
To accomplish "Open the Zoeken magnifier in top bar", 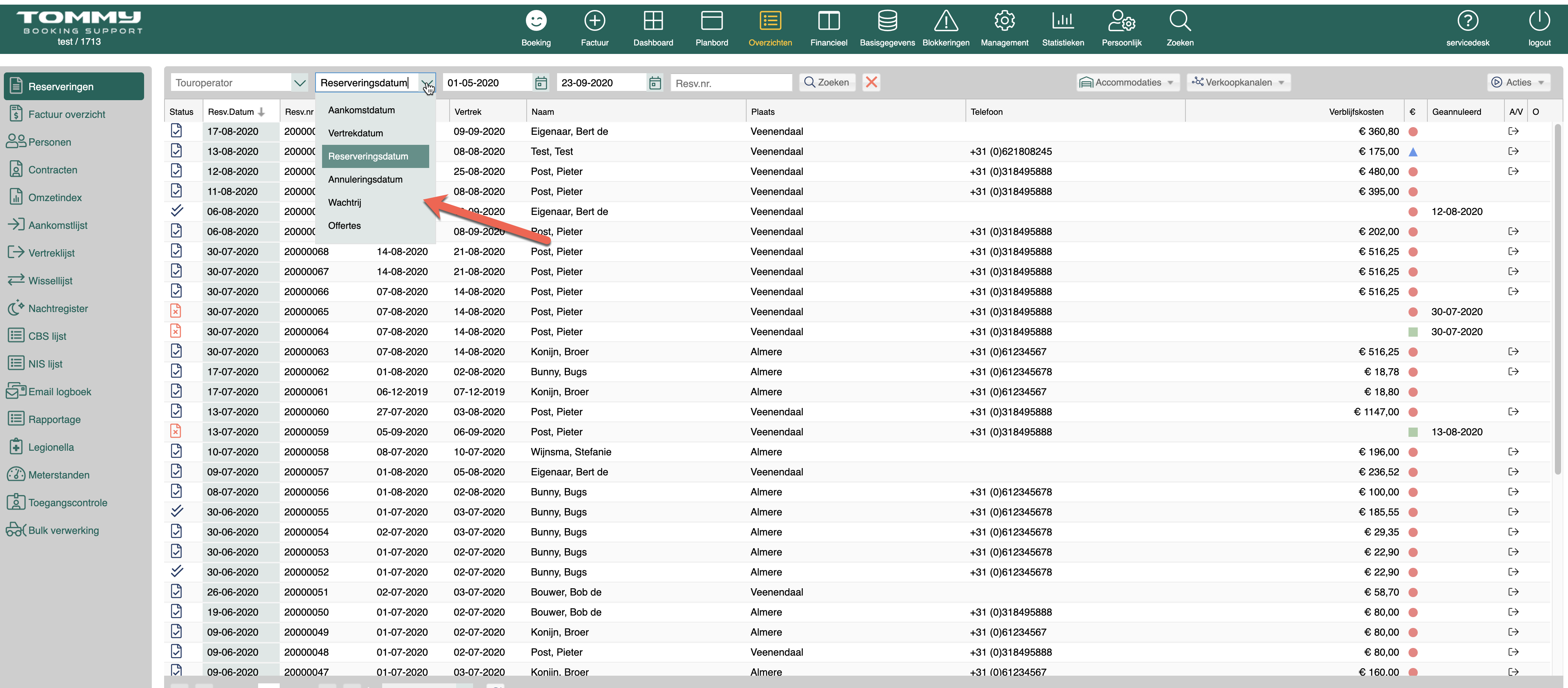I will 1180,21.
